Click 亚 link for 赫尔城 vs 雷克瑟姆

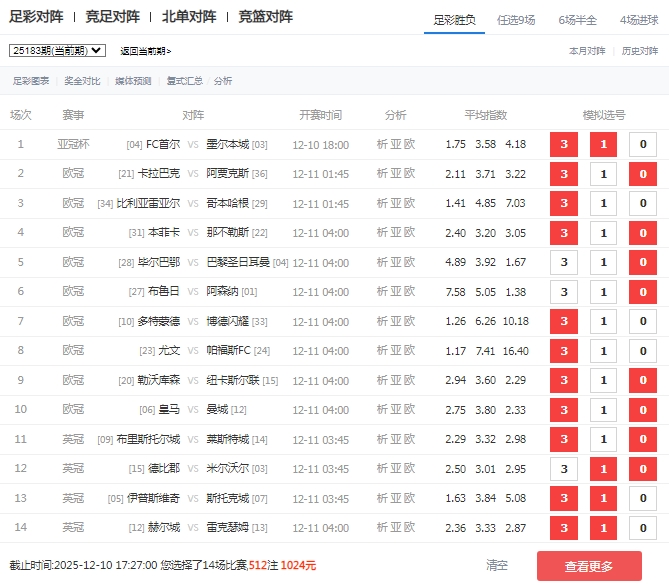click(x=396, y=528)
